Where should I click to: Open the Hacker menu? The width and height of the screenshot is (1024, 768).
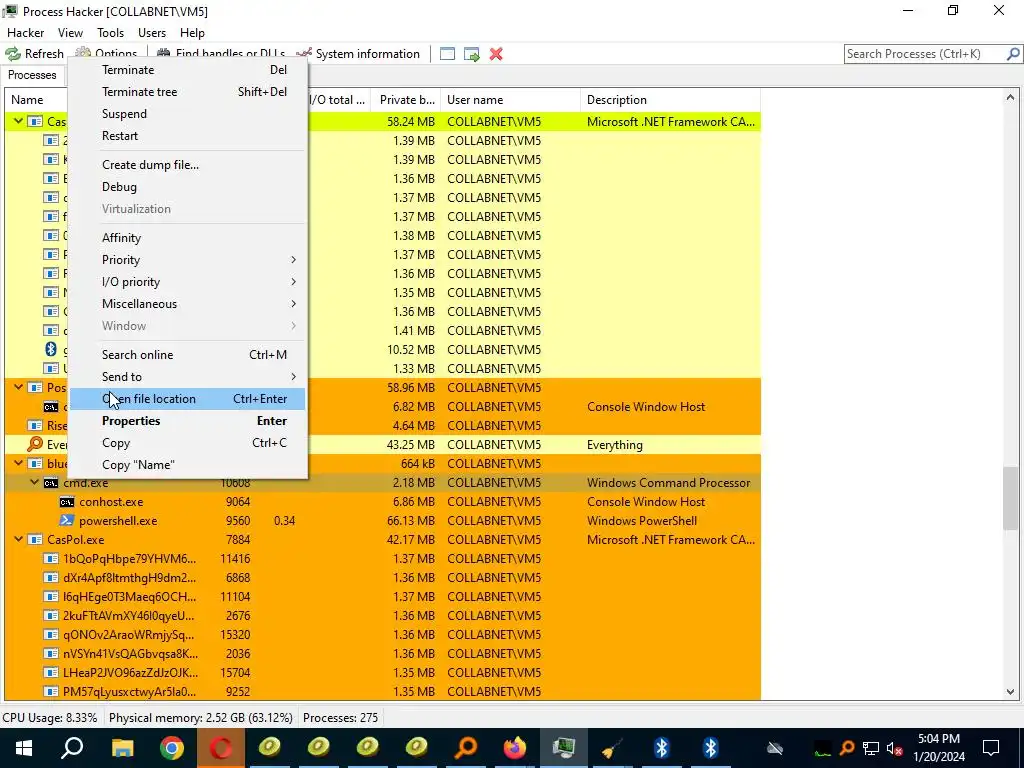coord(25,33)
